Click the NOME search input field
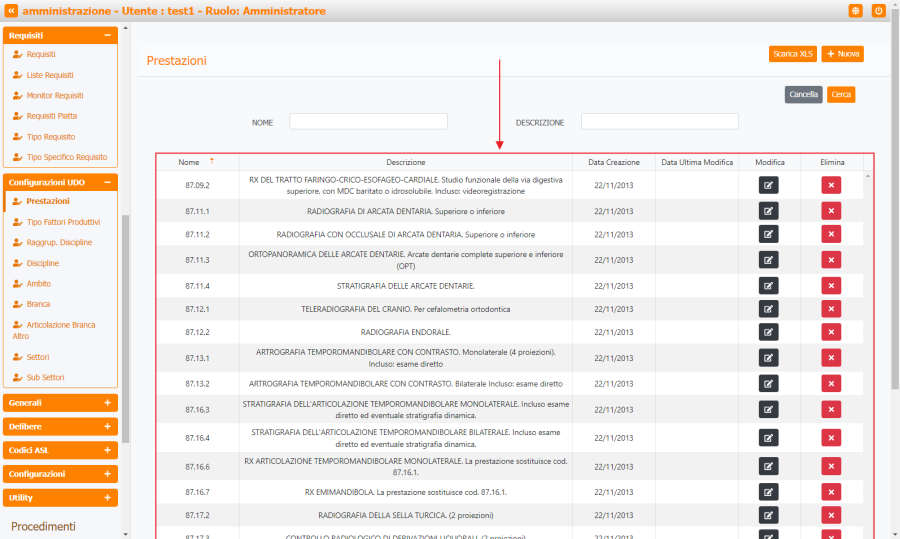Screen dimensions: 900x539 [368, 122]
